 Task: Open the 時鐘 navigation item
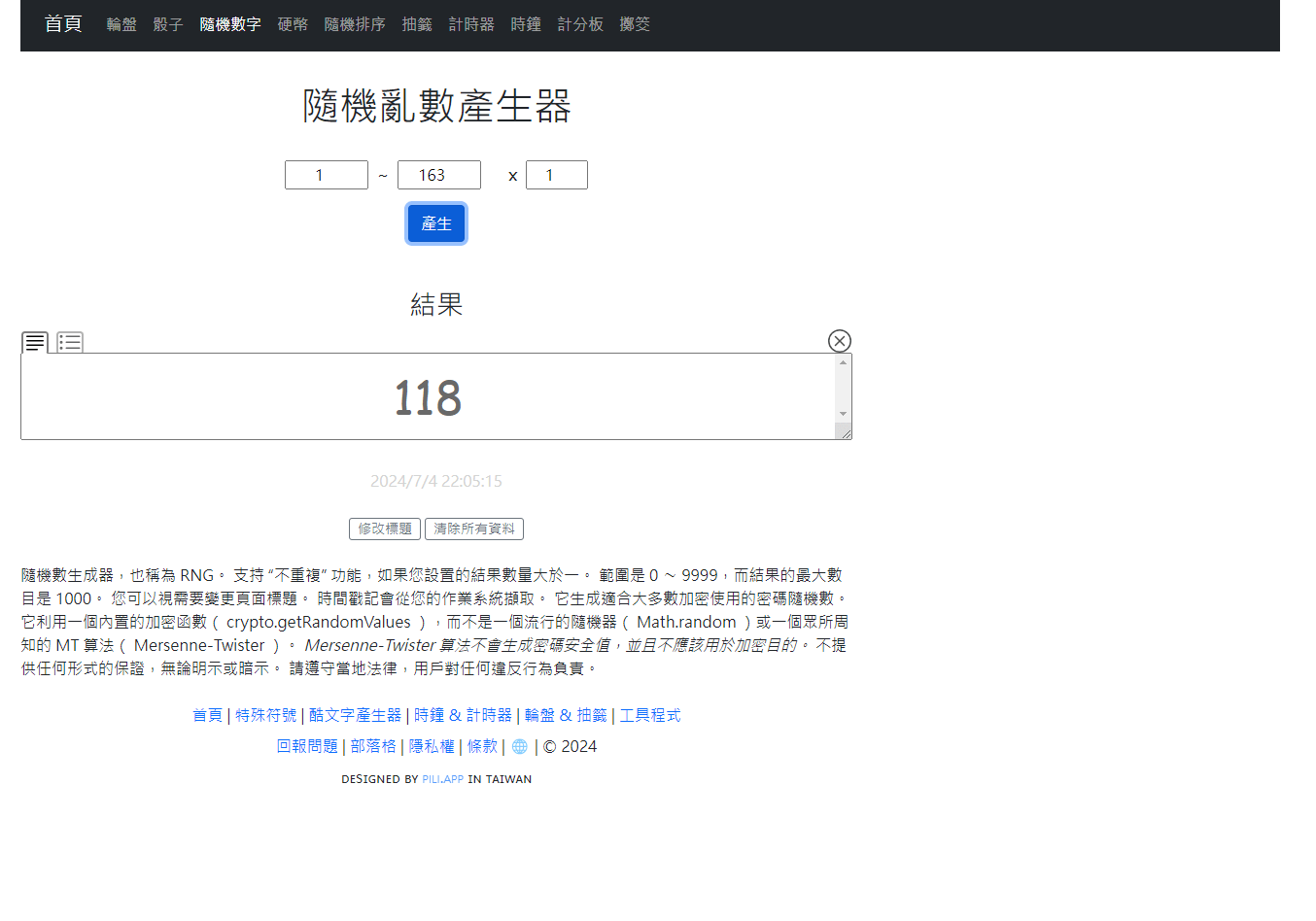point(526,24)
